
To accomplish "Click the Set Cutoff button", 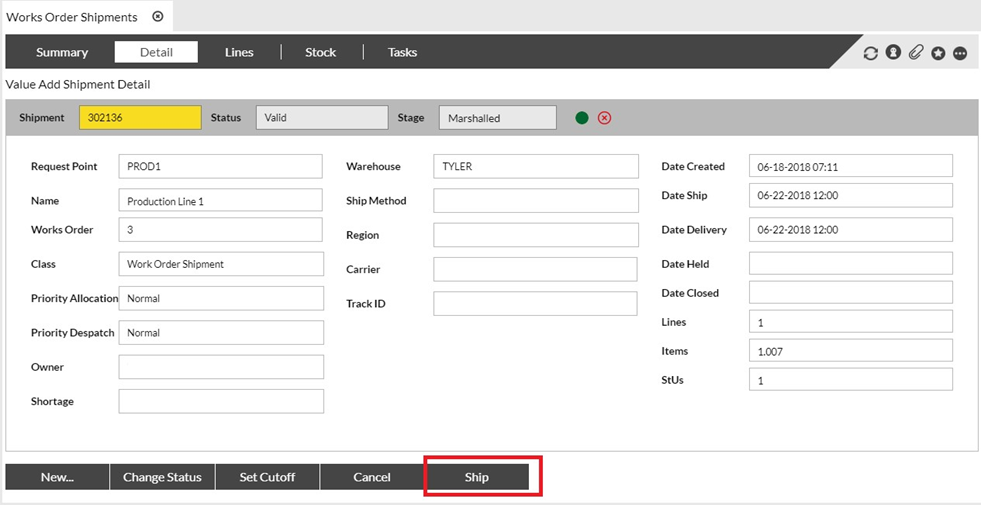I will click(x=267, y=477).
